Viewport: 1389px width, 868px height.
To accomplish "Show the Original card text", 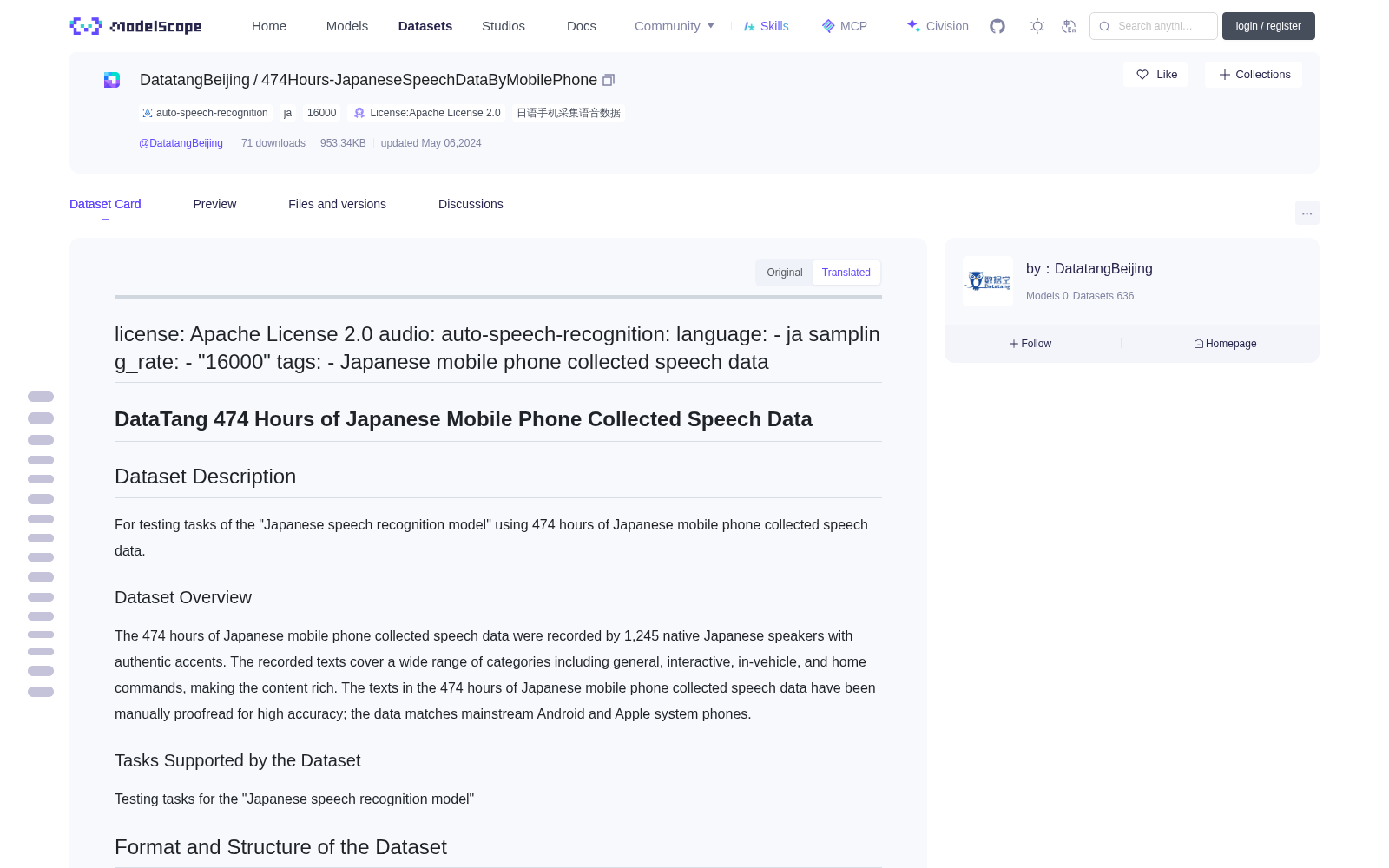I will (x=785, y=273).
